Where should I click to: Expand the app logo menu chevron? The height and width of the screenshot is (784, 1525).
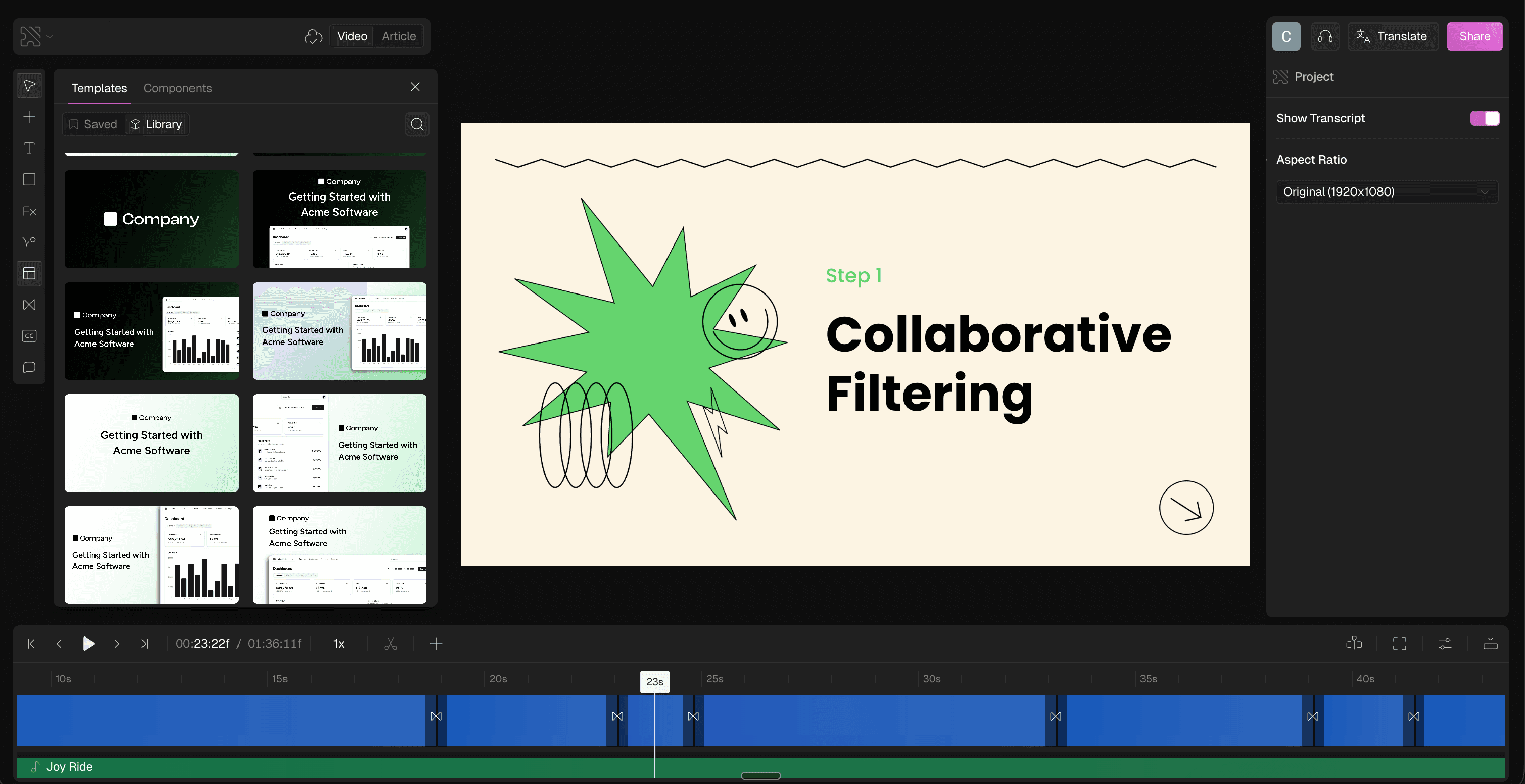[50, 37]
